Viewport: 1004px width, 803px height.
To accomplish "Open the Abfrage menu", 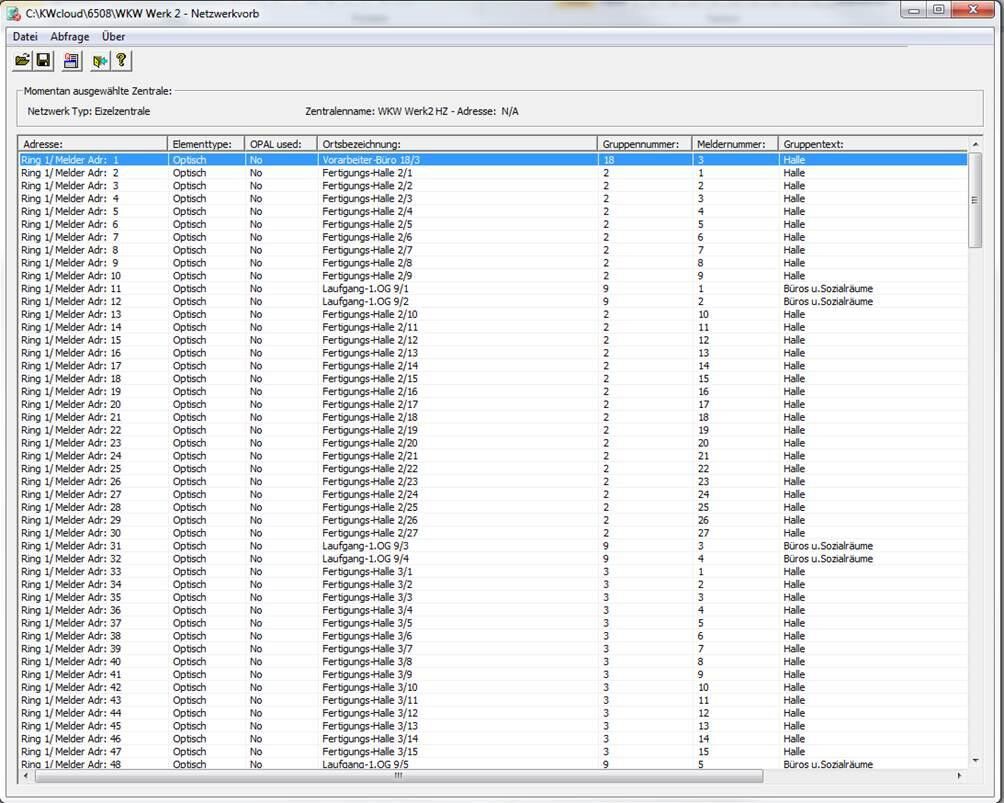I will [70, 36].
